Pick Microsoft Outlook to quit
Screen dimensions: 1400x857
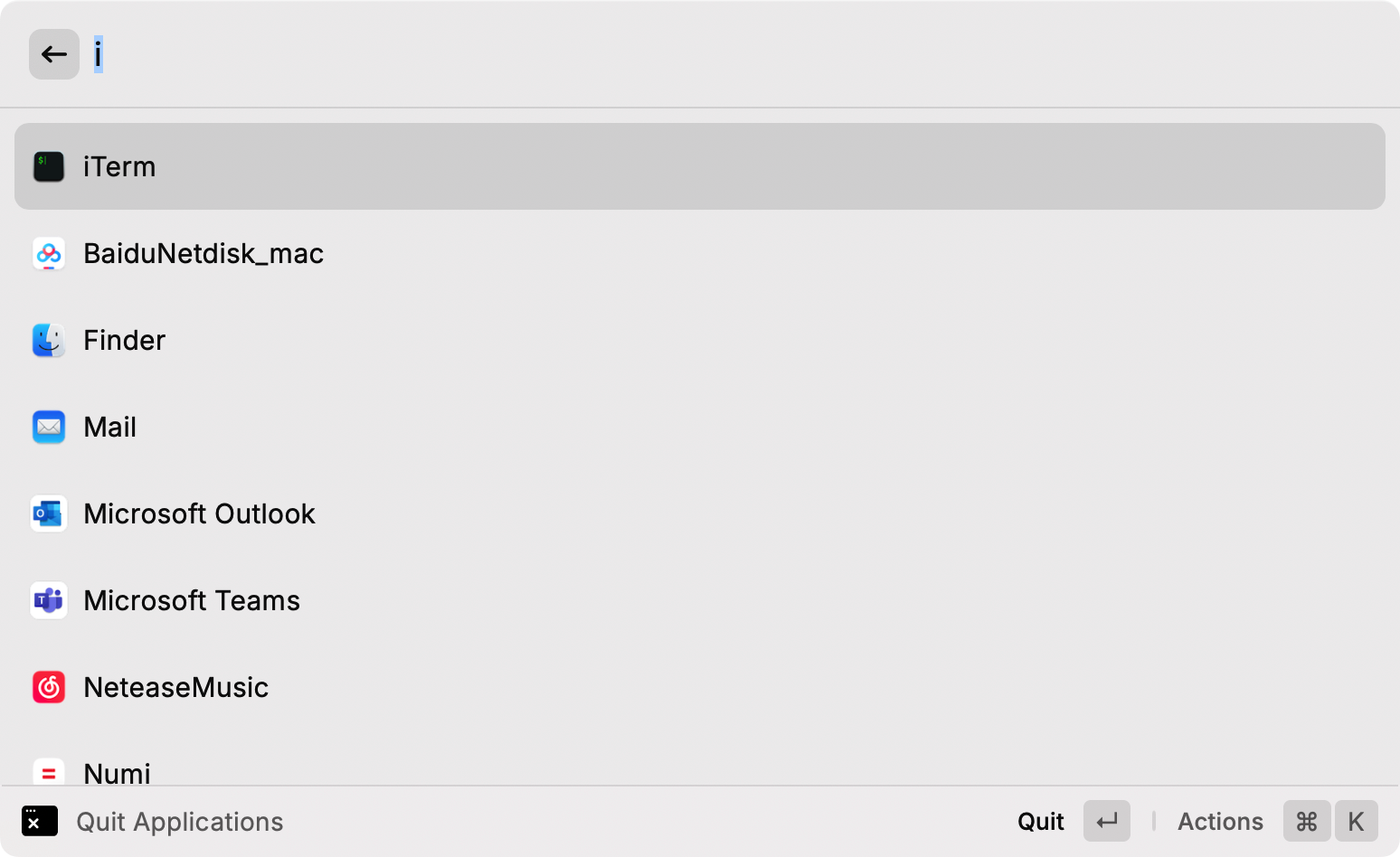click(700, 513)
